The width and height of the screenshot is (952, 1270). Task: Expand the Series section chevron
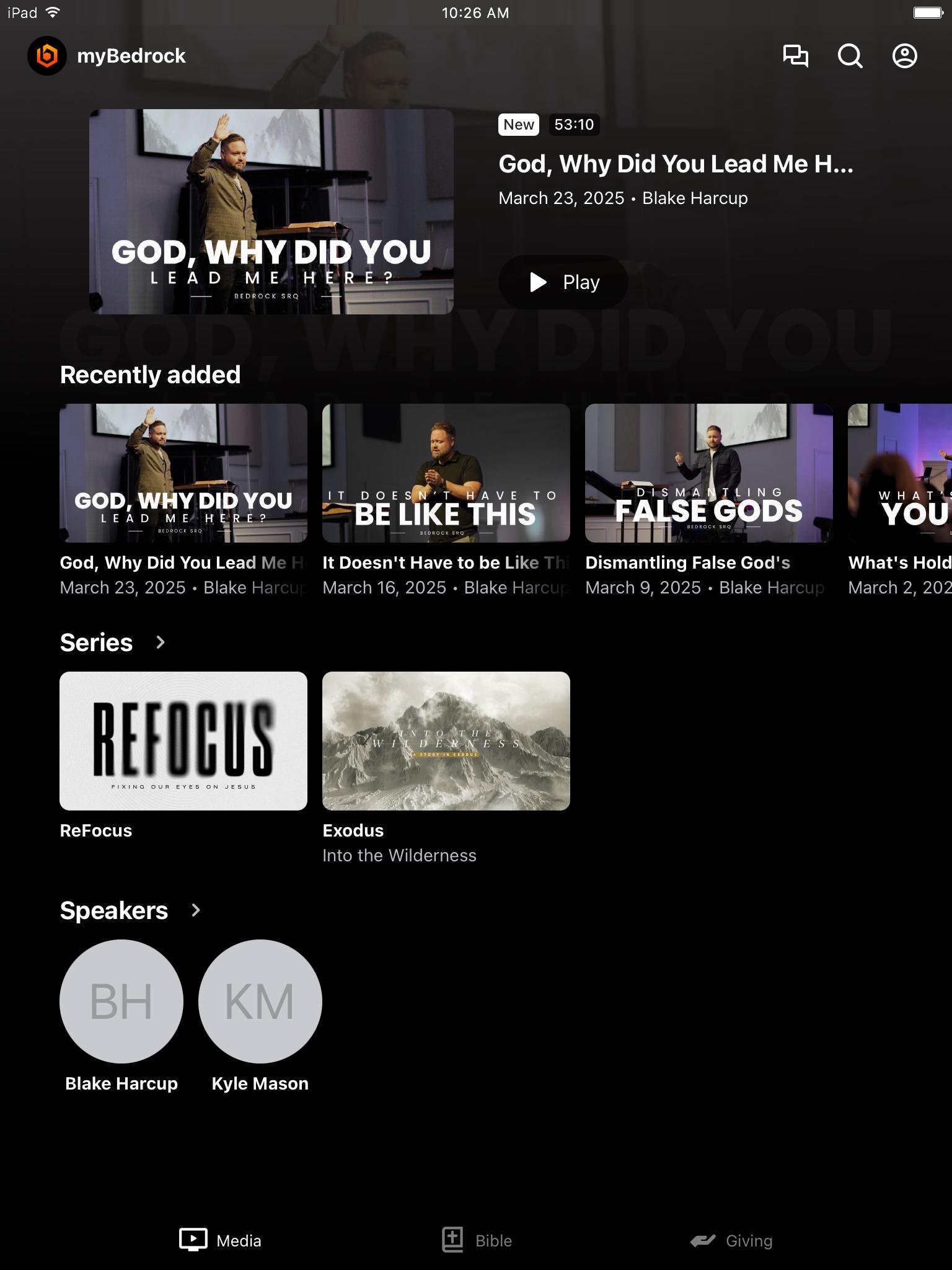[161, 642]
